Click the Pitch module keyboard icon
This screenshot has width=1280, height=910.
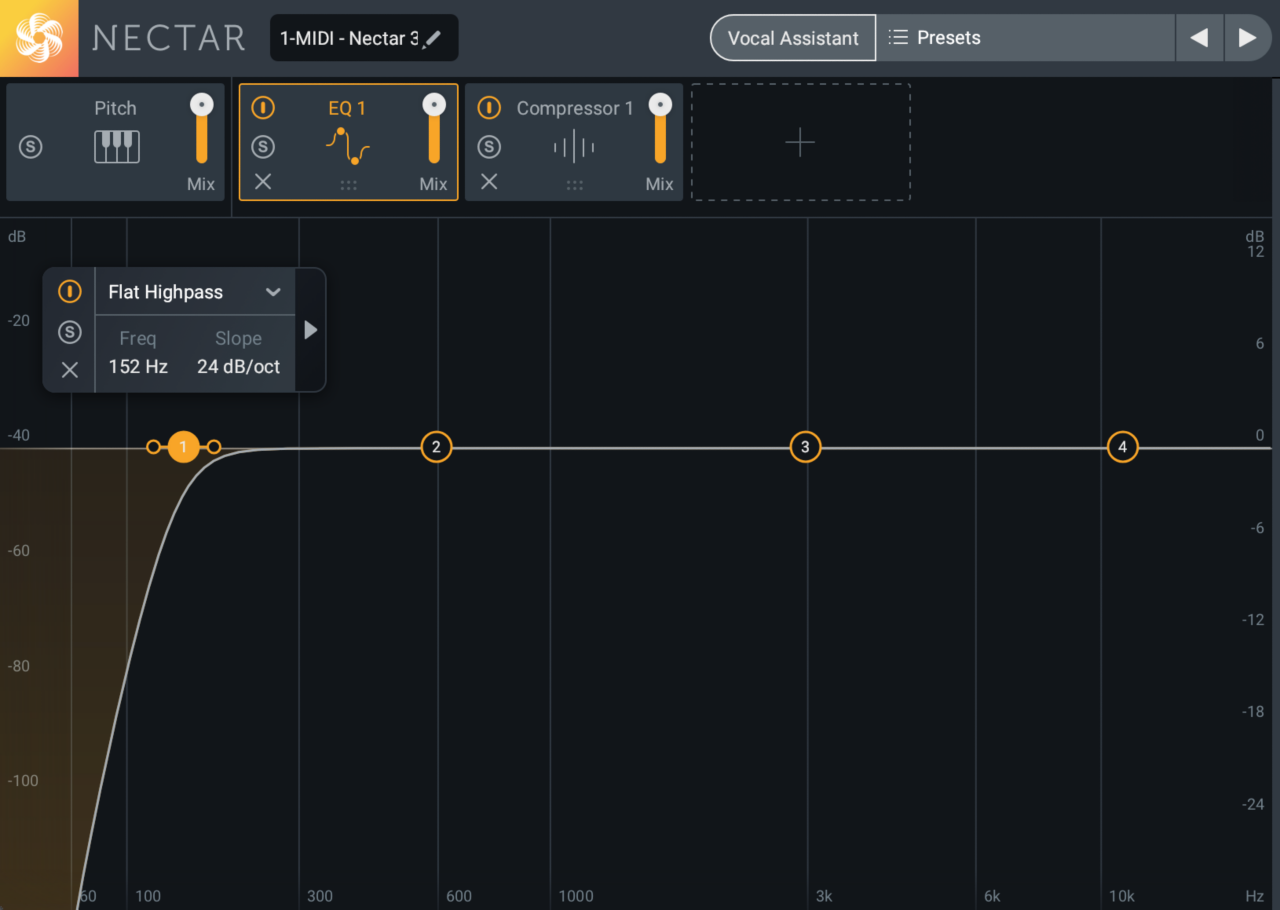click(116, 147)
